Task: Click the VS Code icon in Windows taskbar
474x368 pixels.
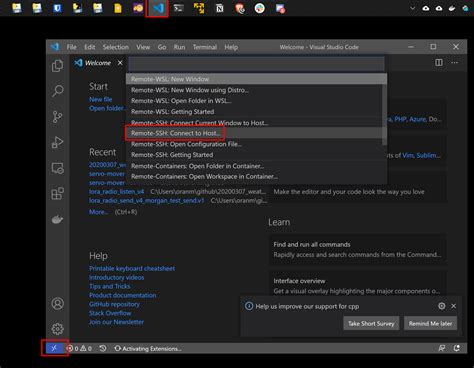Action: [157, 8]
